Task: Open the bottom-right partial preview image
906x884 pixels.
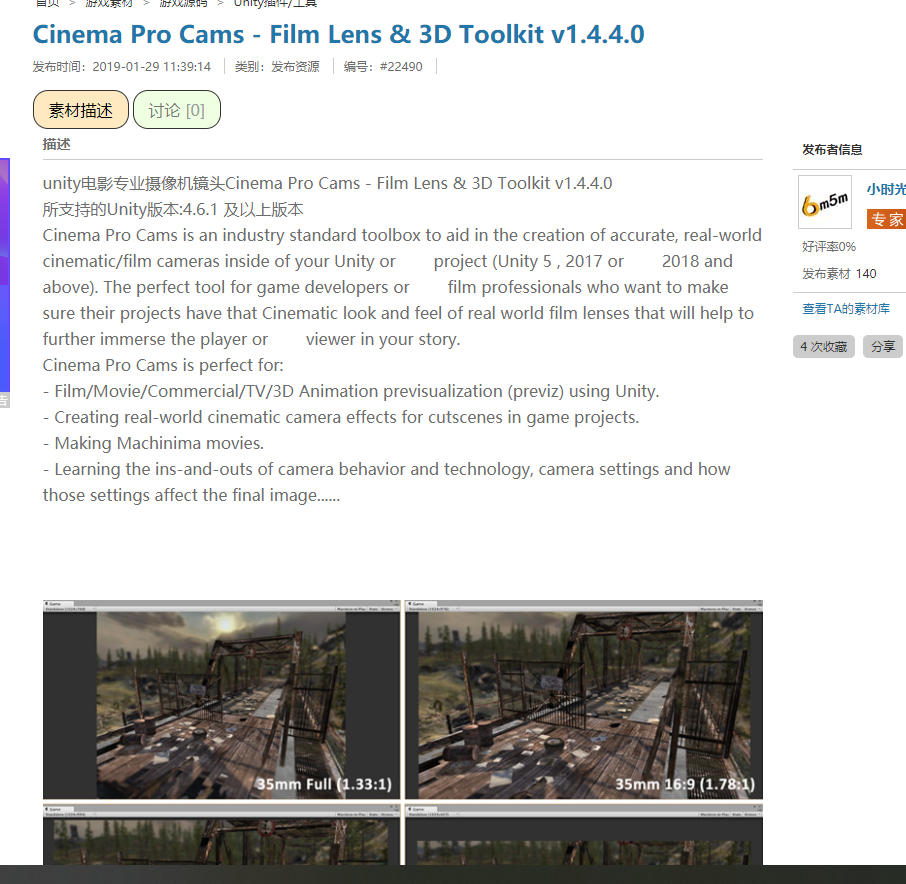Action: pos(584,834)
